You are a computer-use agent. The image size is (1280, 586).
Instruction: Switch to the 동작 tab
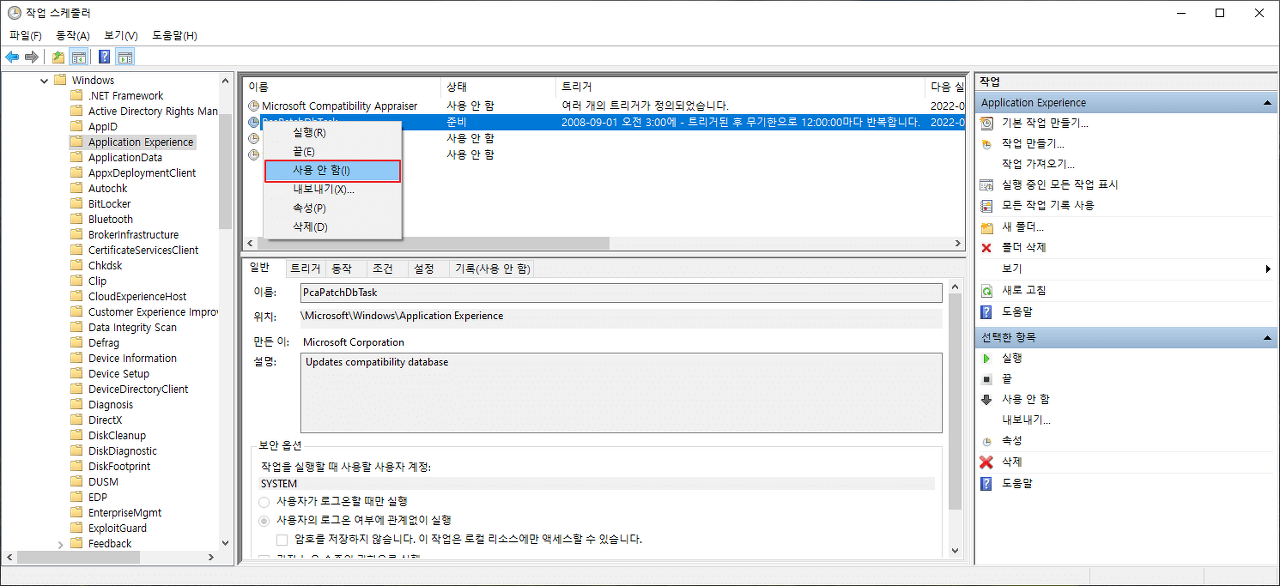(341, 269)
